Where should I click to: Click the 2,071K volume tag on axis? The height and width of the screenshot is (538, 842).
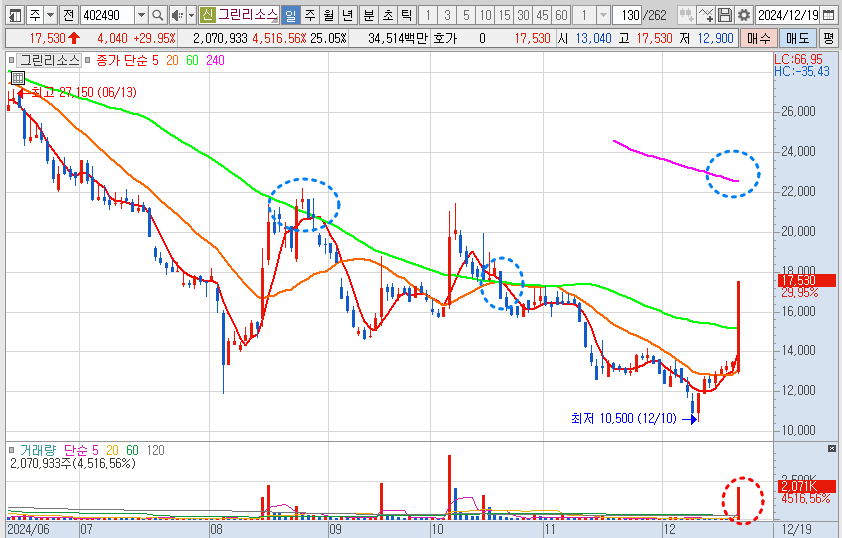807,486
